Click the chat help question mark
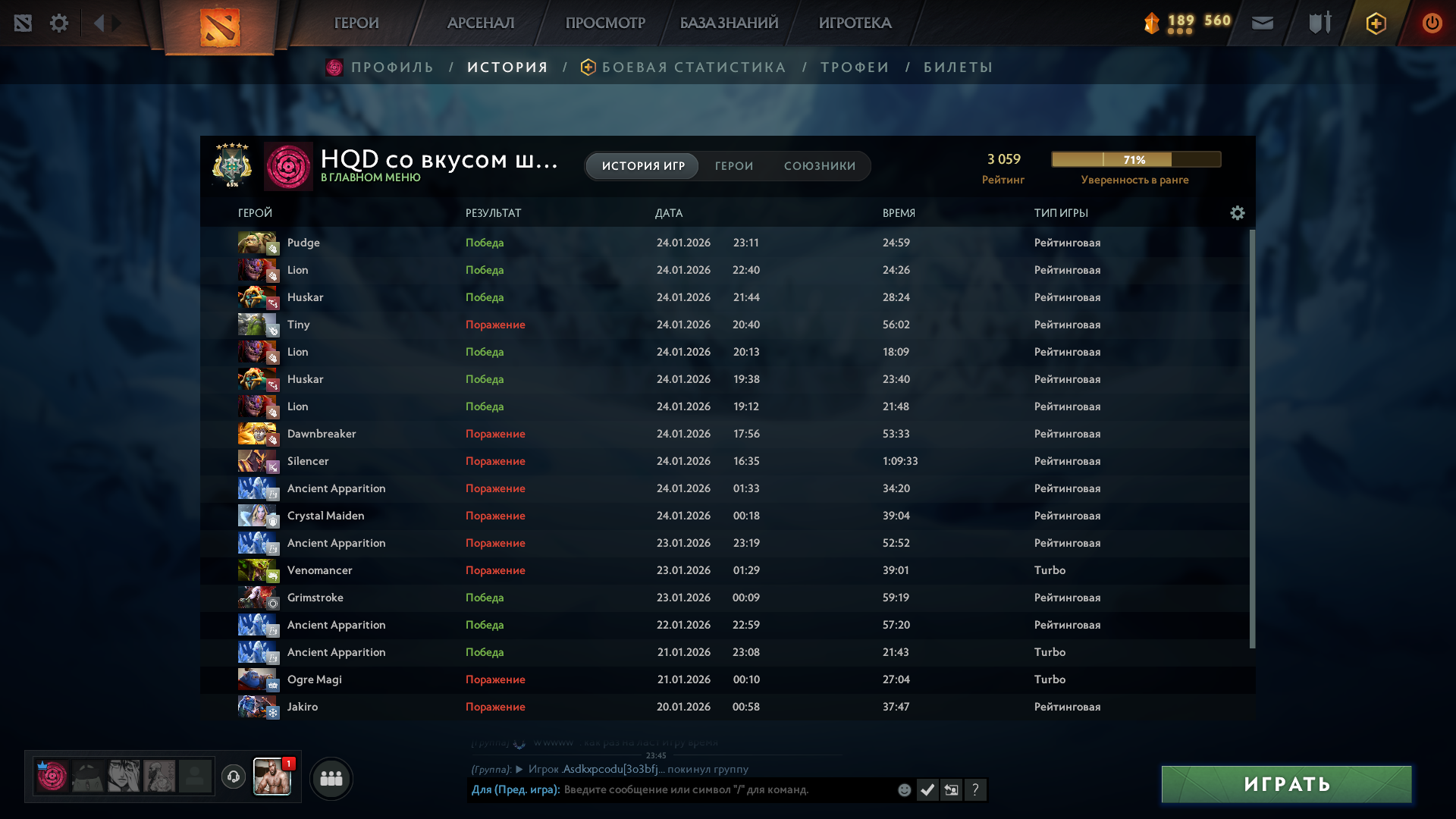The width and height of the screenshot is (1456, 819). 975,790
